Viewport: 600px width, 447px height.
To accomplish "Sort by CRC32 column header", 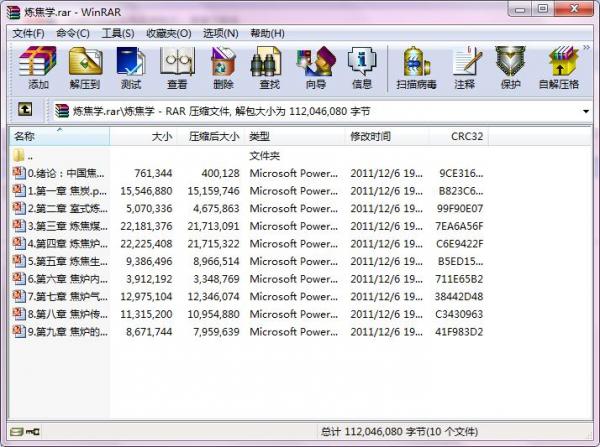I will pos(459,136).
